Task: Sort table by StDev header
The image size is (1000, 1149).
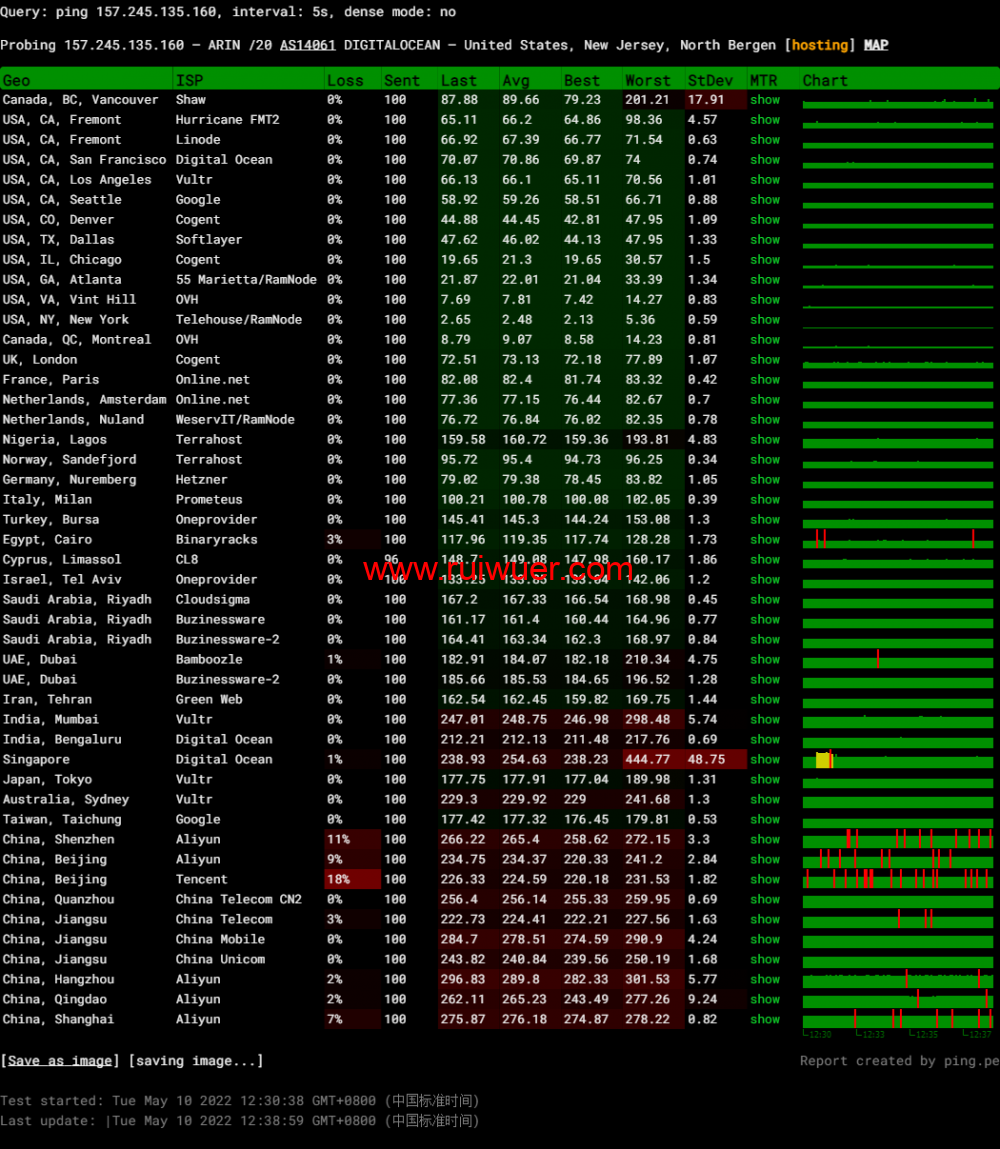Action: (x=710, y=80)
